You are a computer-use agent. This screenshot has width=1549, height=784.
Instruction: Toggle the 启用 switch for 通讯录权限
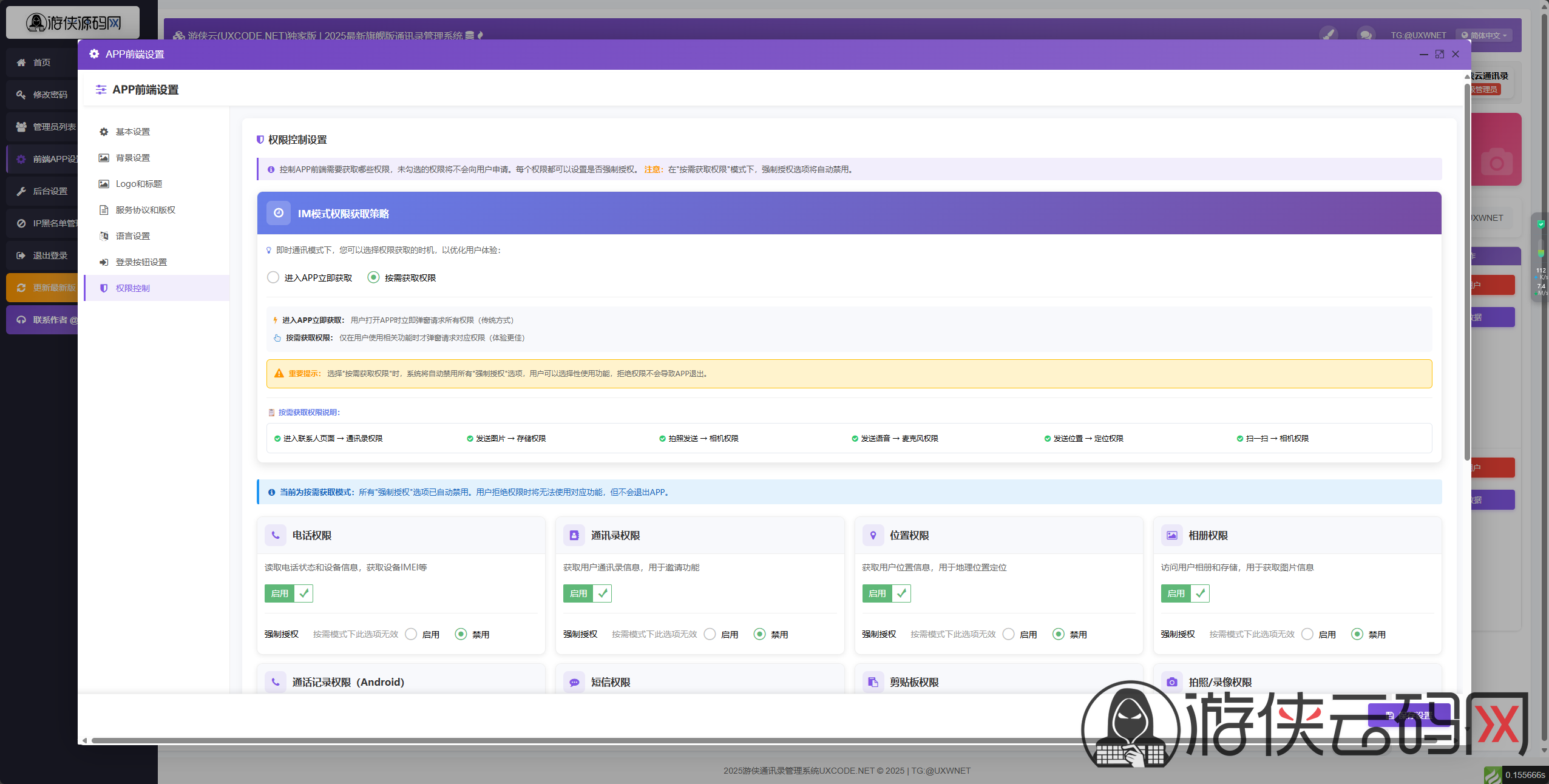(587, 593)
